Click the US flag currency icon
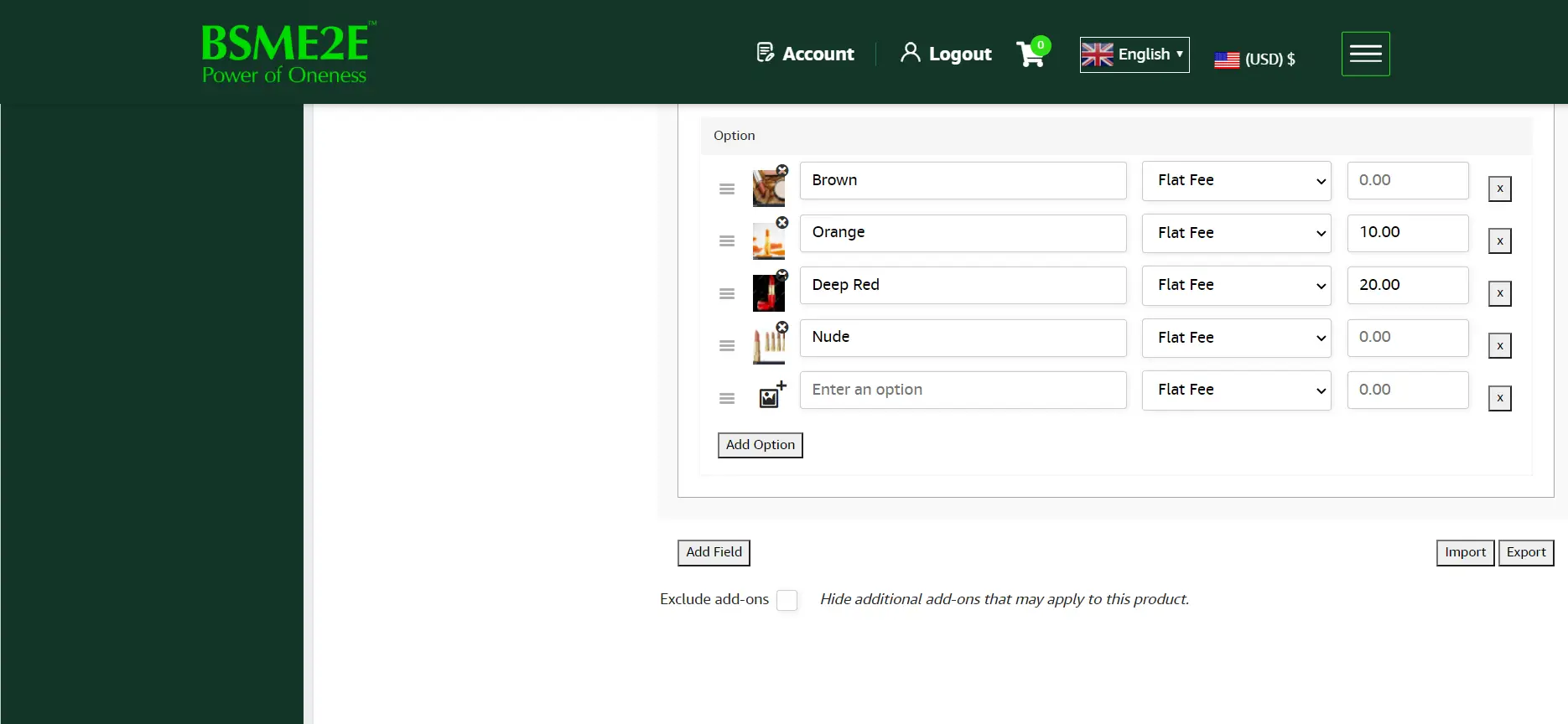The image size is (1568, 724). (1227, 59)
